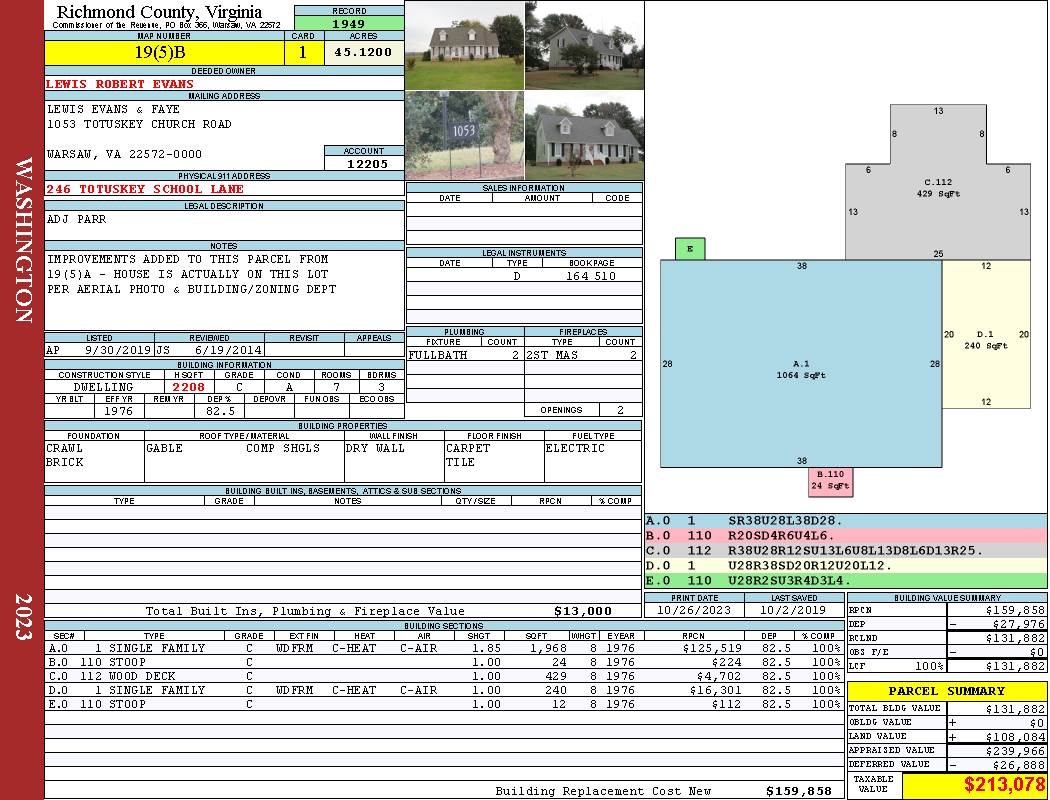Click the red H SQFT value 2208
The width and height of the screenshot is (1050, 800).
tap(188, 387)
